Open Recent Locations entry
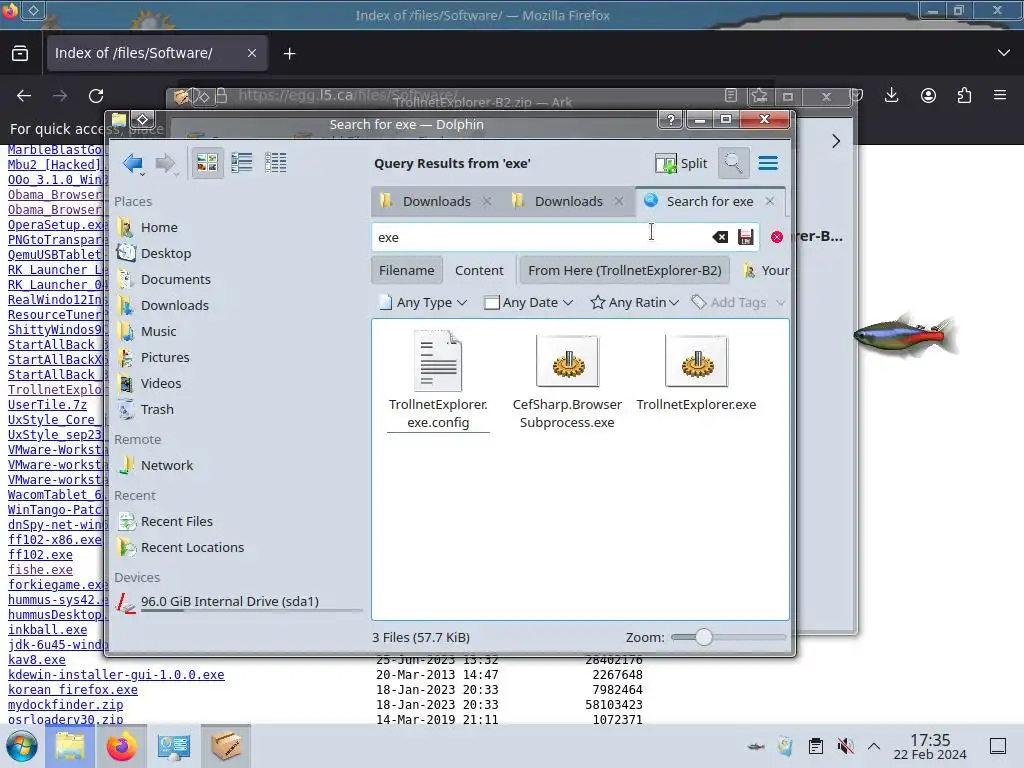The width and height of the screenshot is (1024, 768). tap(192, 547)
